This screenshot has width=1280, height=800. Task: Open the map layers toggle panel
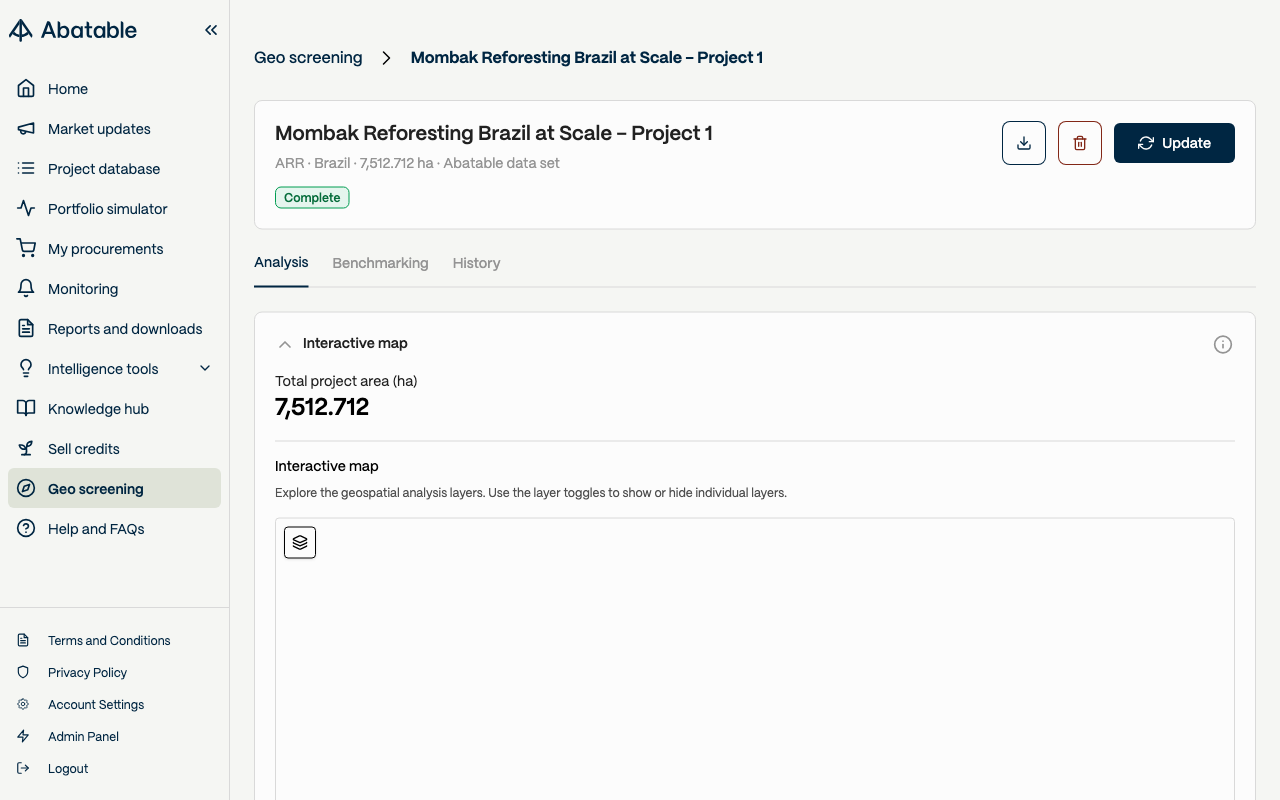click(x=300, y=542)
